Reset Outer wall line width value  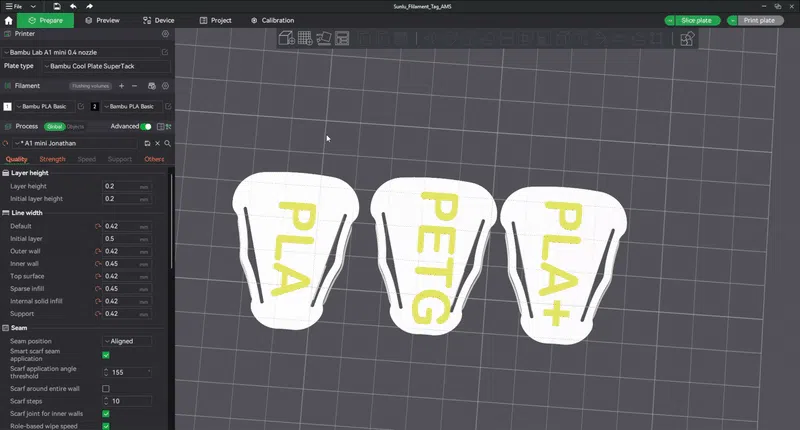coord(97,251)
